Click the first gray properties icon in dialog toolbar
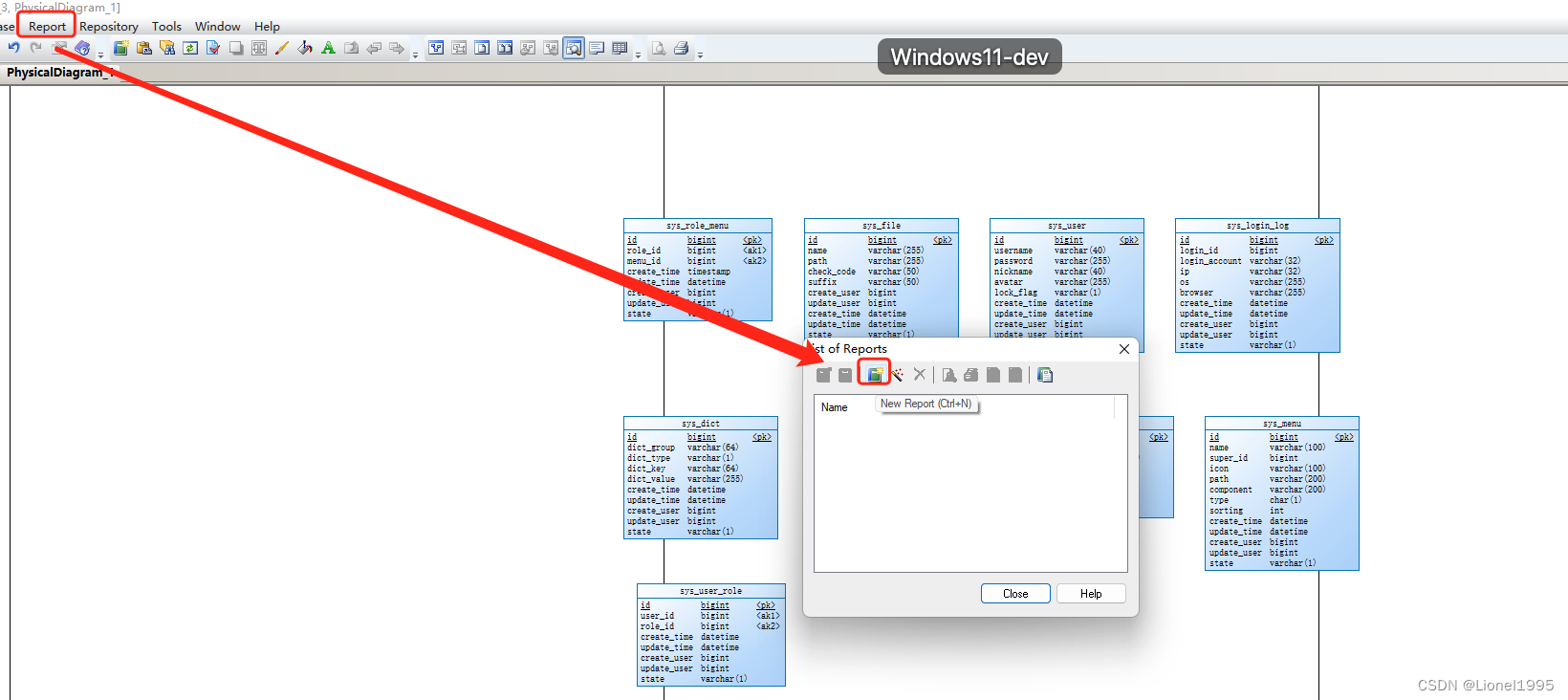The height and width of the screenshot is (700, 1568). pos(824,375)
